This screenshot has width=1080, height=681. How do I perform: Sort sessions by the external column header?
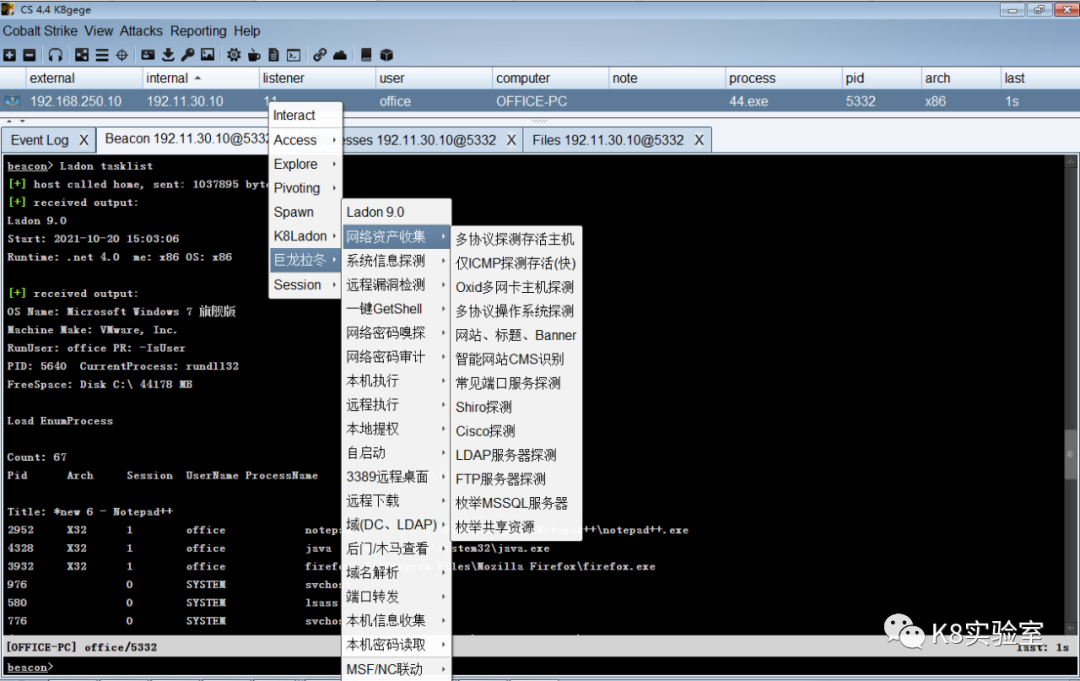click(x=84, y=78)
